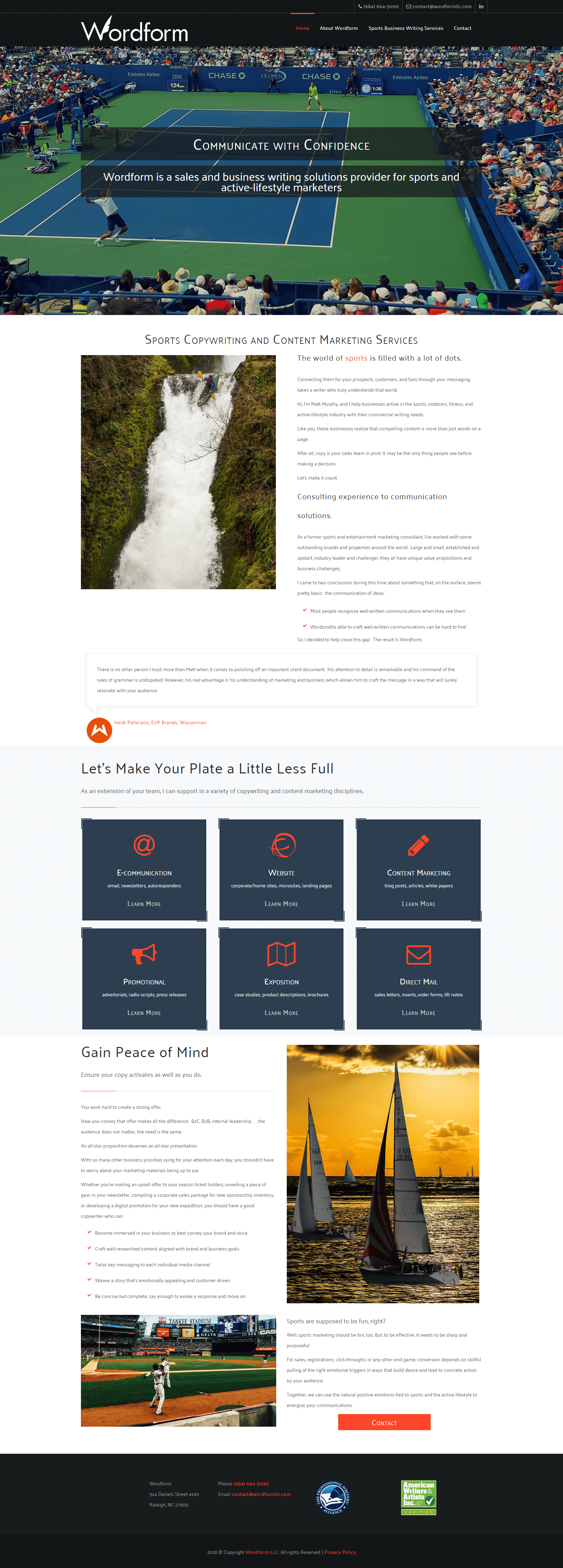
Task: Go to the Contact menu item
Action: [462, 28]
